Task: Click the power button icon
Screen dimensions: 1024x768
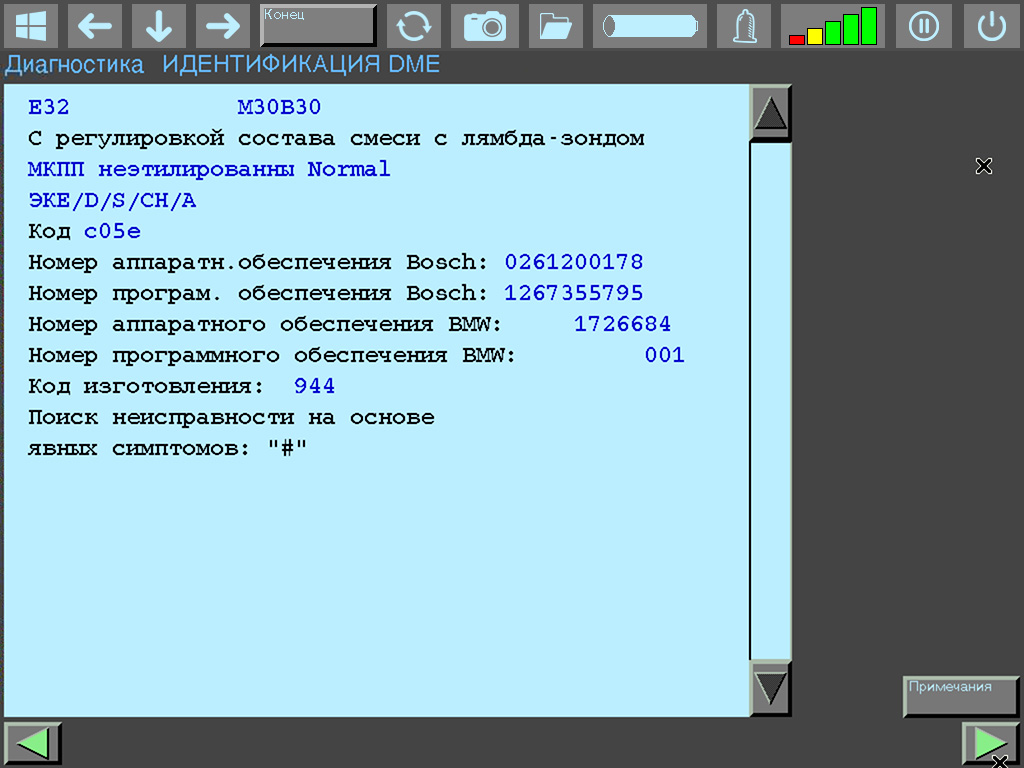Action: (x=991, y=26)
